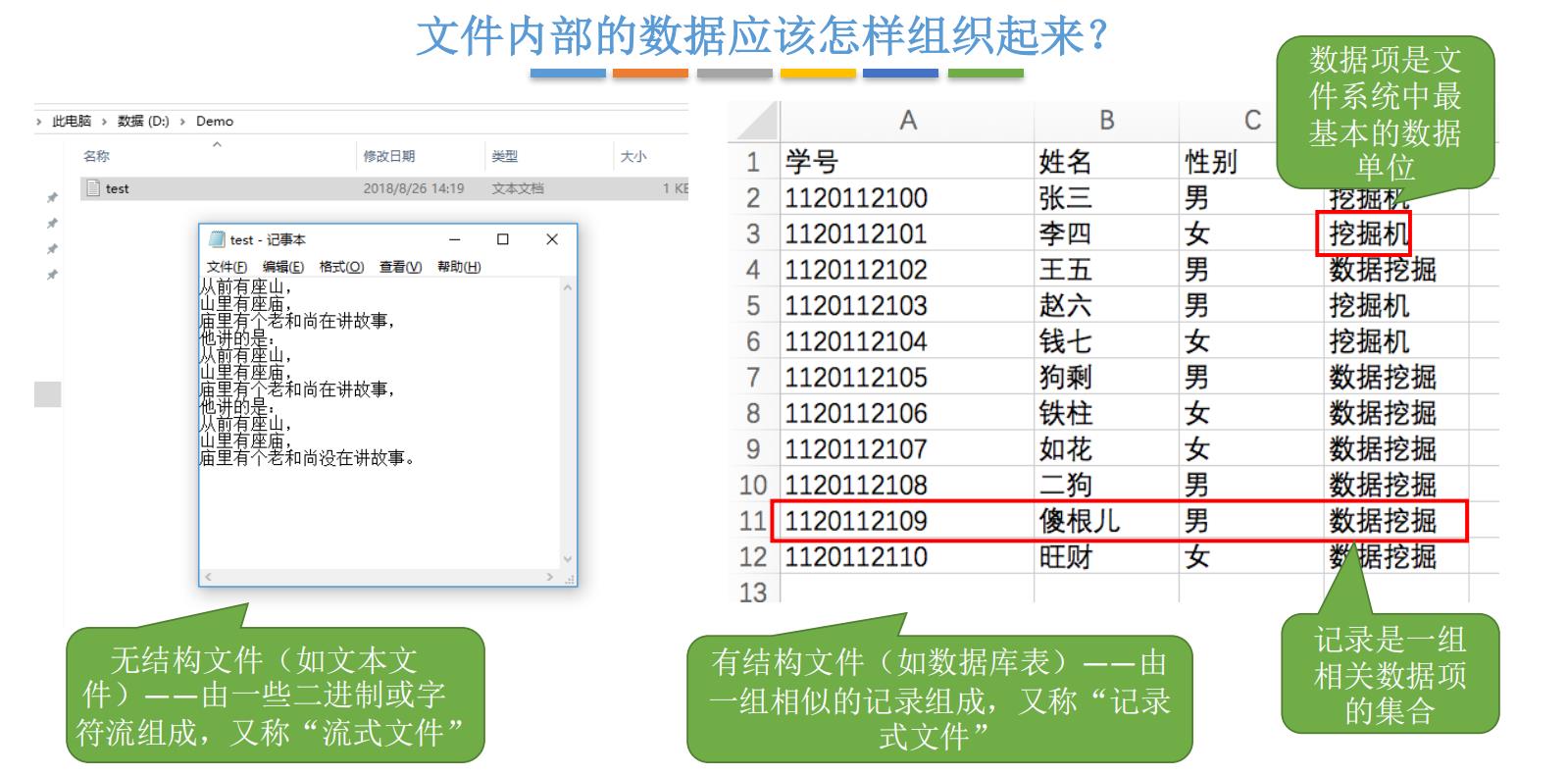Image resolution: width=1568 pixels, height=775 pixels.
Task: Select the name cell 旺财
Action: (x=1106, y=556)
